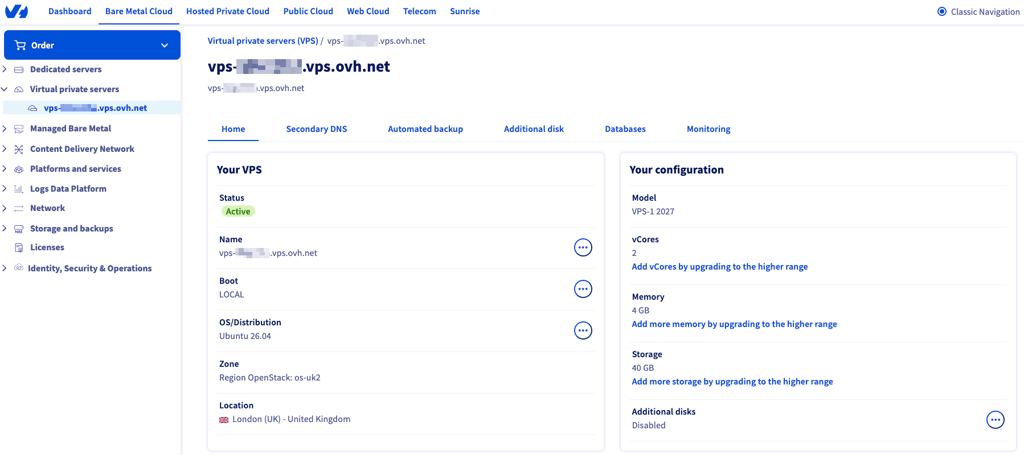The height and width of the screenshot is (455, 1024).
Task: Switch to the Automated backup tab
Action: click(x=426, y=129)
